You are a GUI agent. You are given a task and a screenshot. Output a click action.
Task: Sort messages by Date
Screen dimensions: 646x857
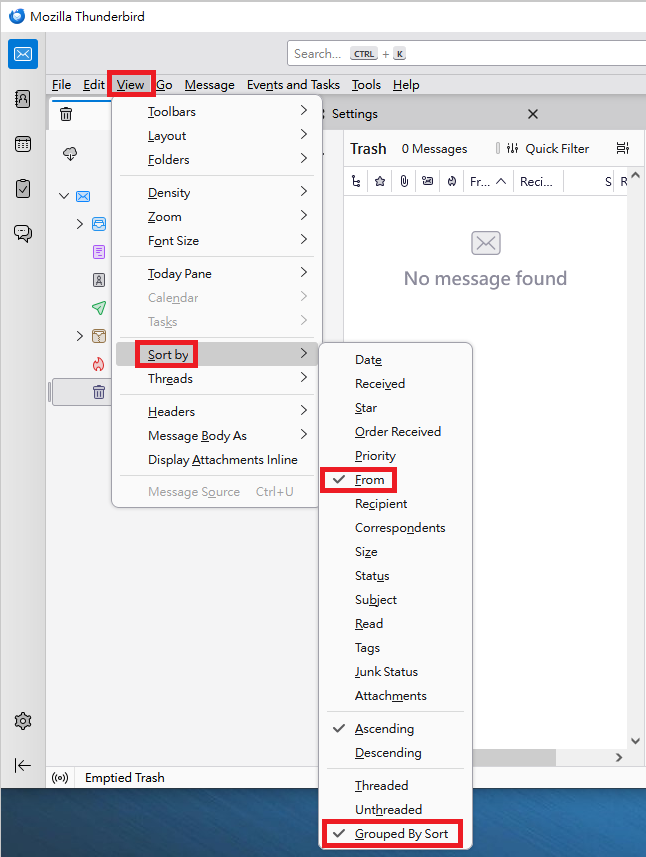[x=396, y=360]
